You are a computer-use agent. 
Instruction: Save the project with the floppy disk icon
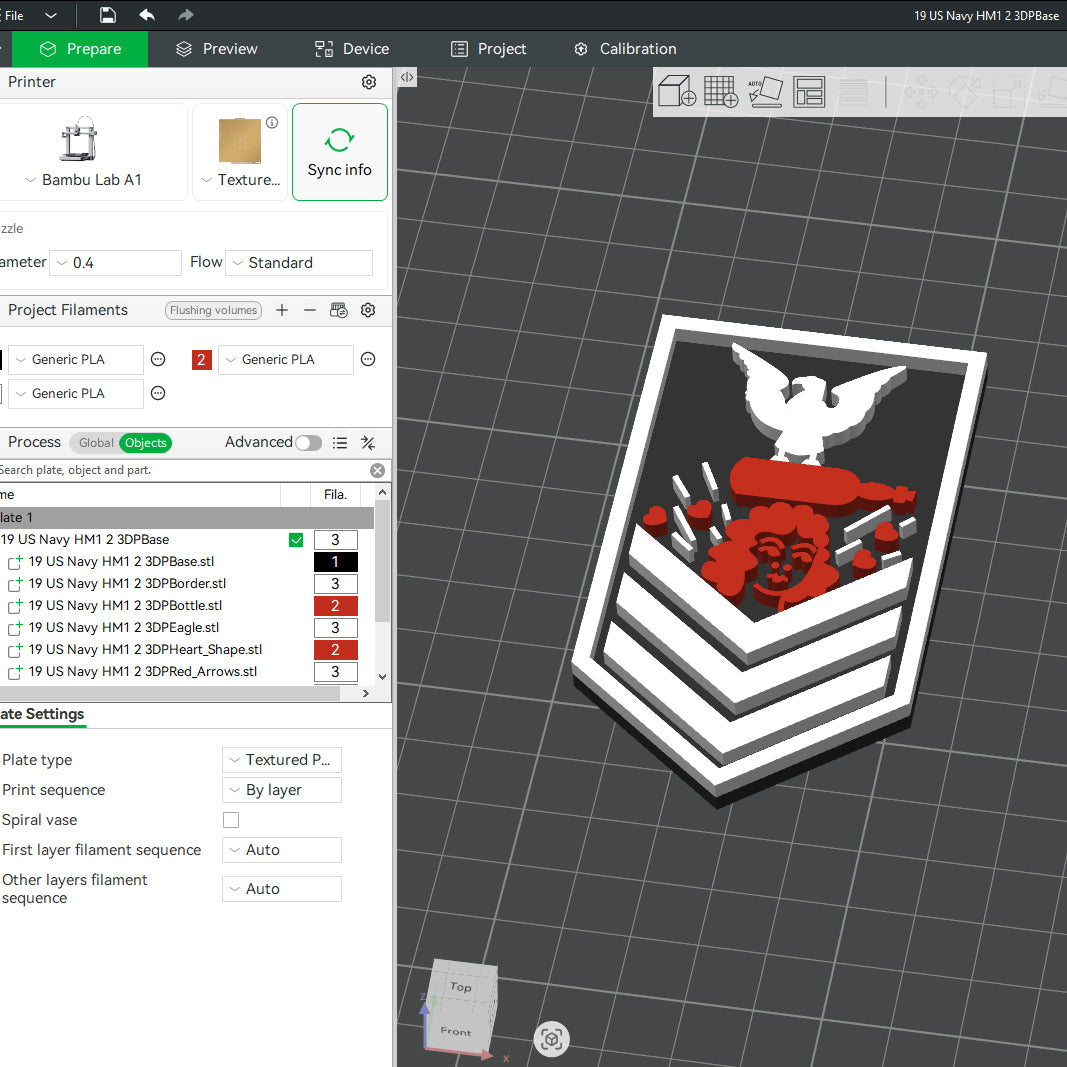coord(108,15)
